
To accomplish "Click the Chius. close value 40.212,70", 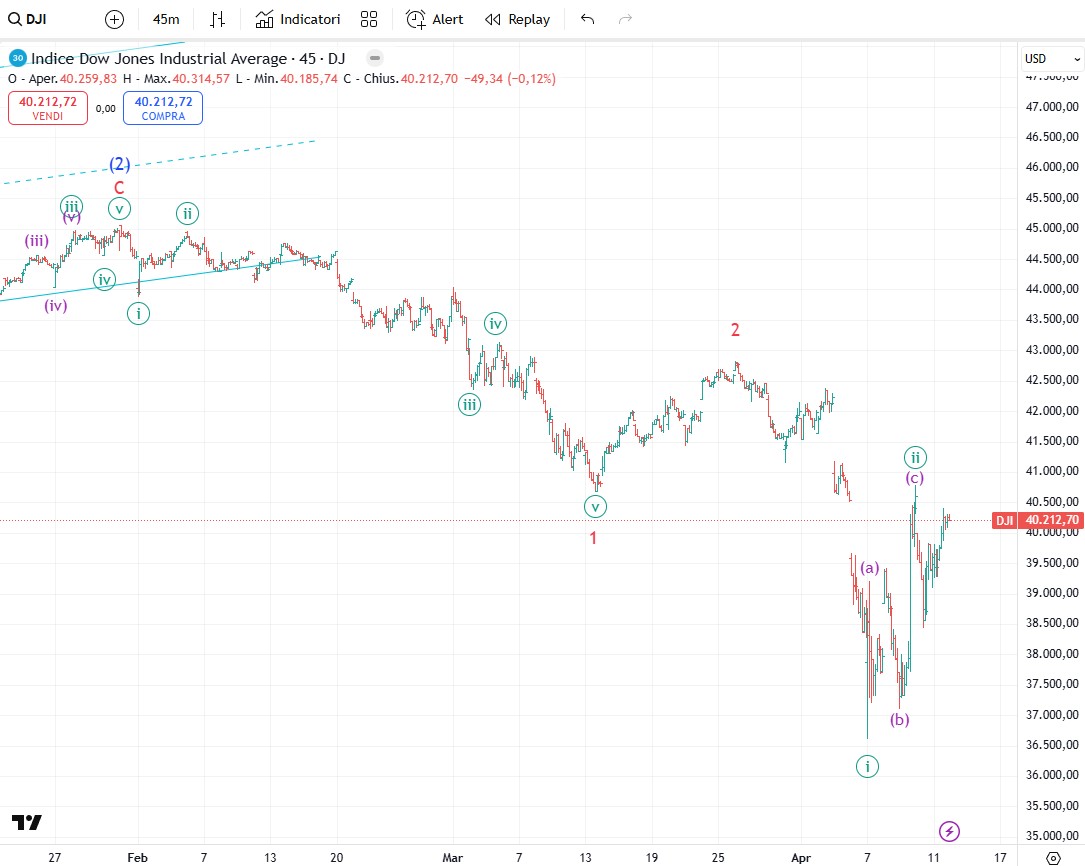I will click(x=429, y=79).
